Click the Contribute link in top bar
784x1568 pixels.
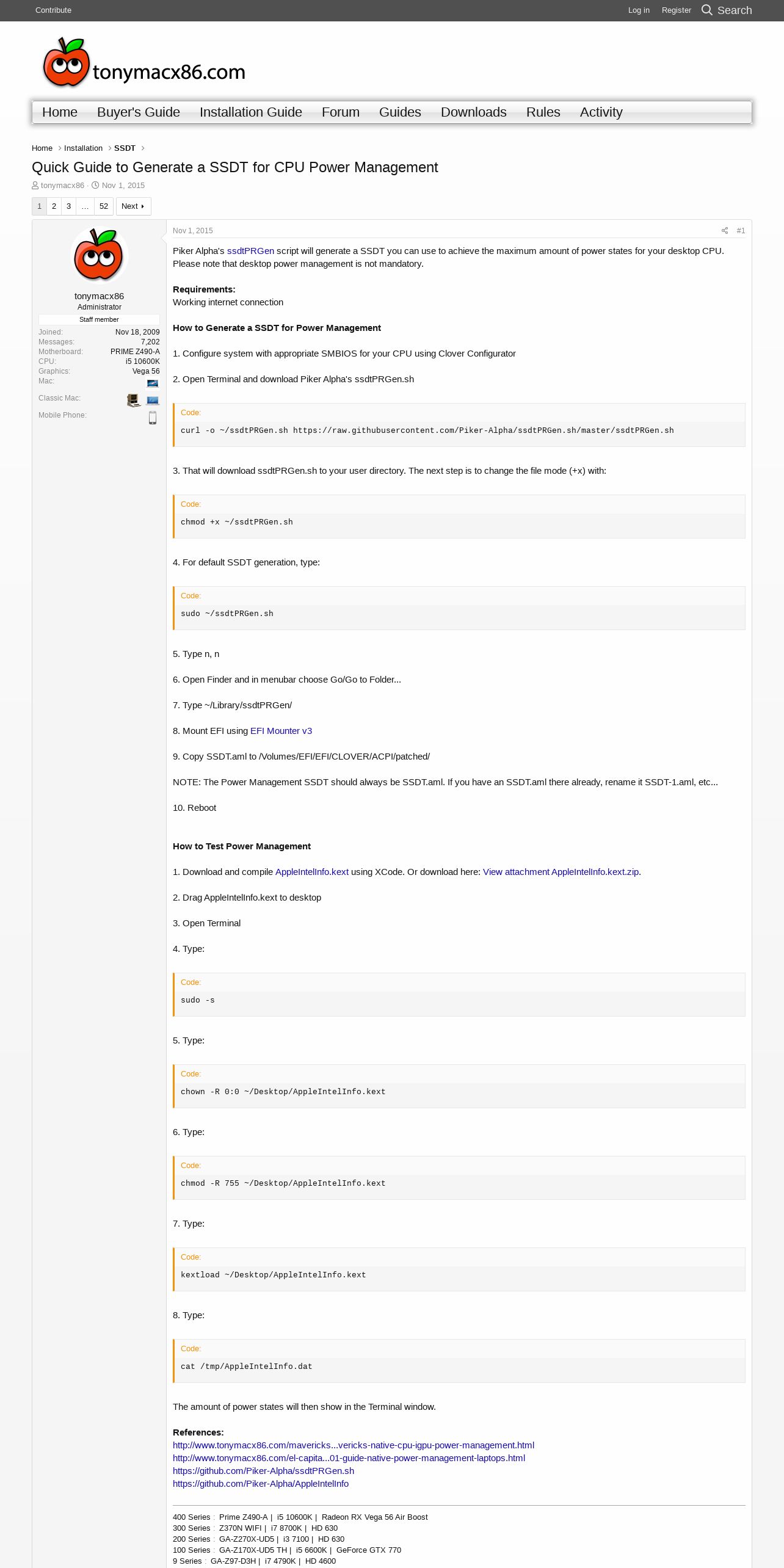53,10
